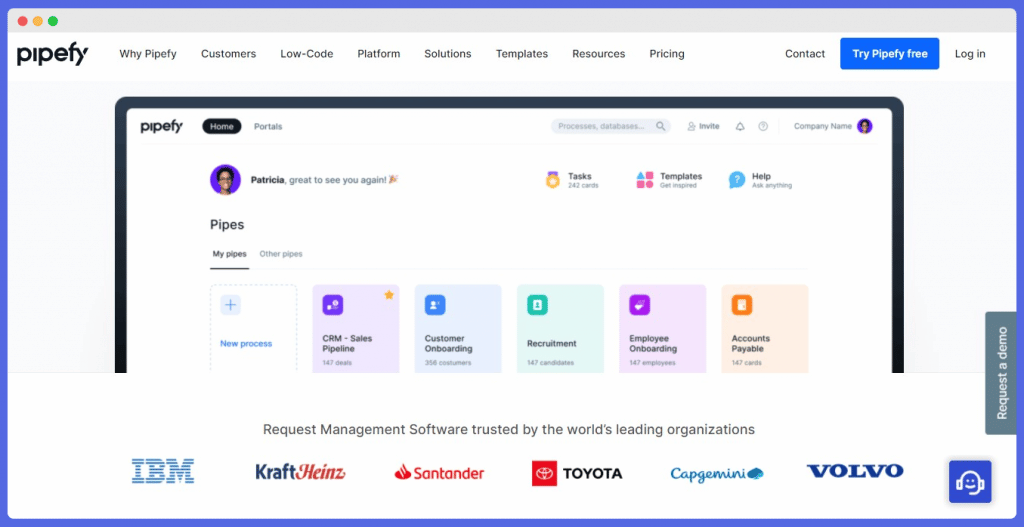Open the Platform menu item

[379, 54]
